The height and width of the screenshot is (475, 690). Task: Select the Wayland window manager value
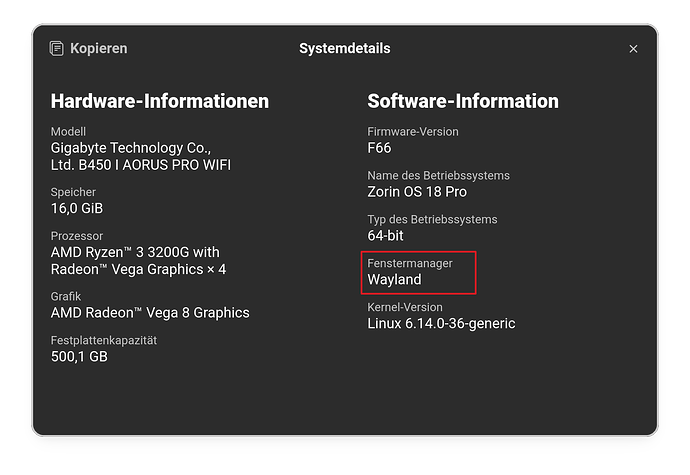(394, 279)
